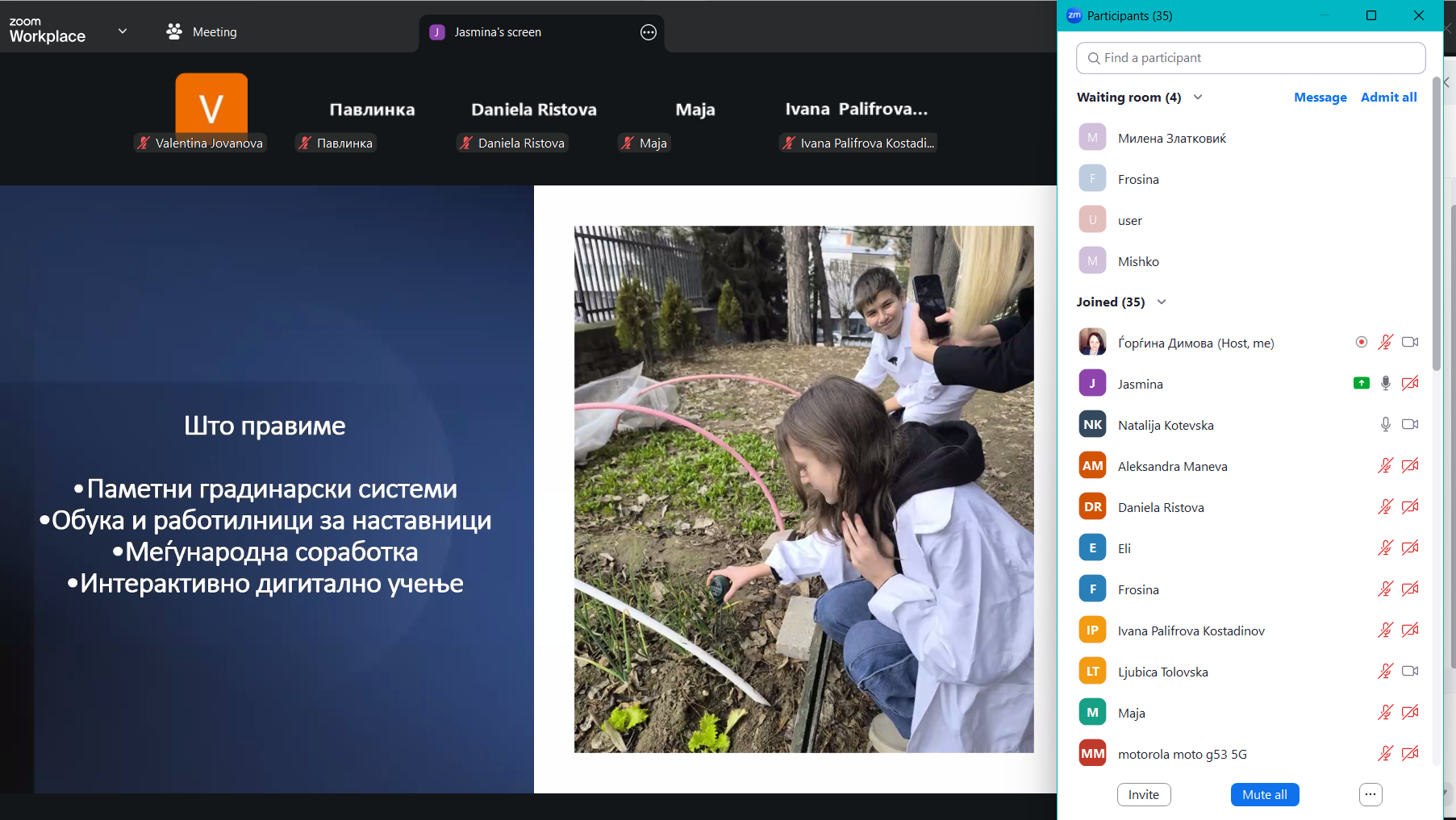1456x820 pixels.
Task: Open the Zoom Workplace dropdown arrow
Action: (x=123, y=31)
